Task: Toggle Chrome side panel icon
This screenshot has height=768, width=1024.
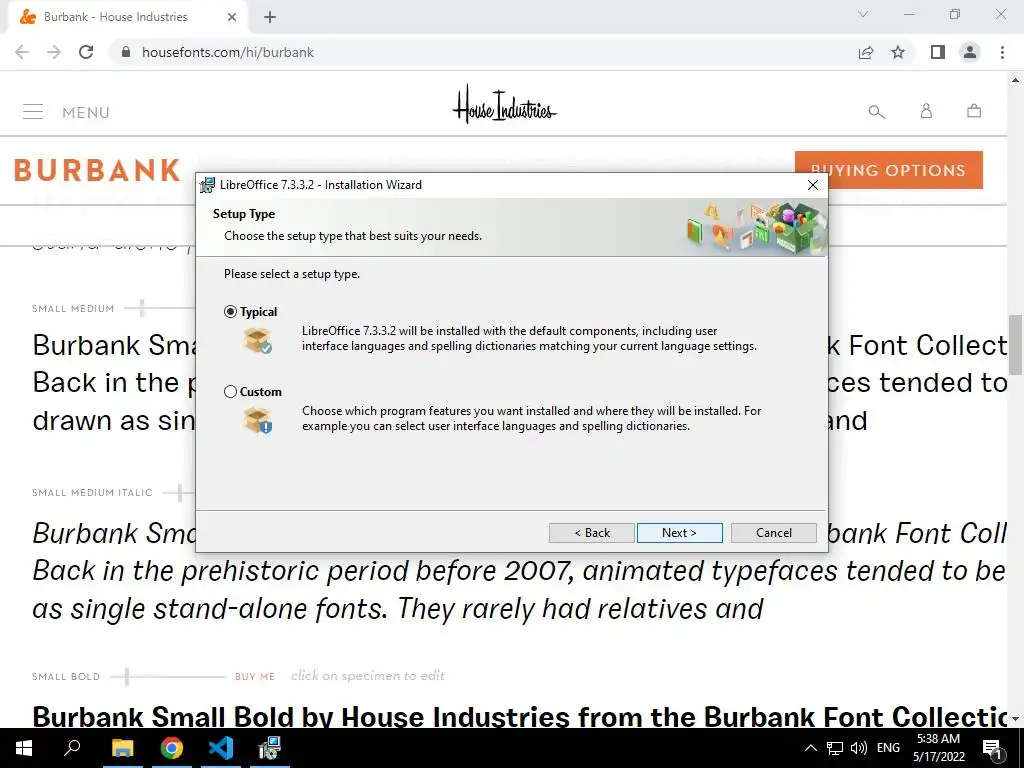Action: (x=938, y=52)
